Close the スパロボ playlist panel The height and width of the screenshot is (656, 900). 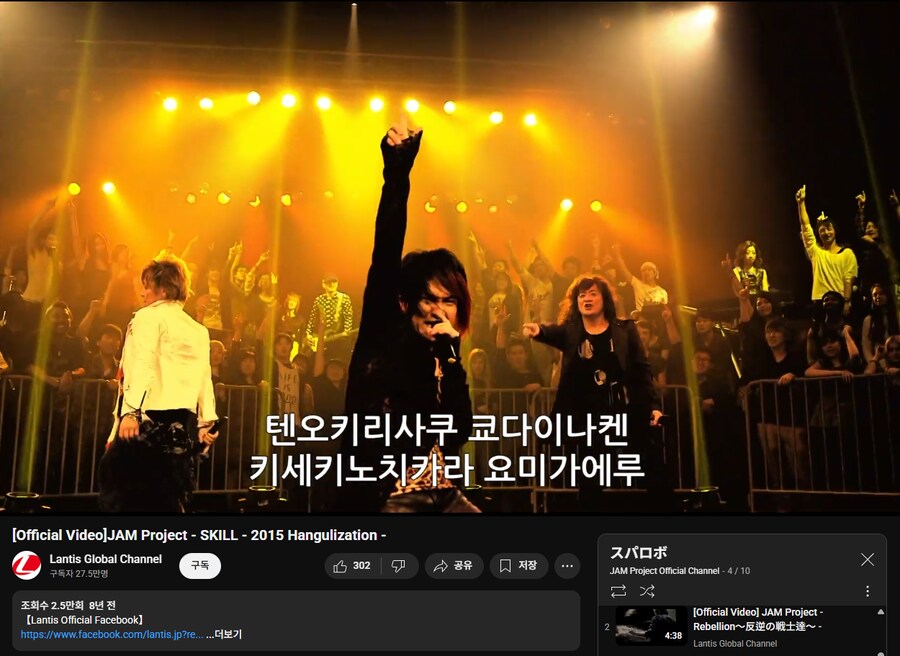pyautogui.click(x=867, y=560)
